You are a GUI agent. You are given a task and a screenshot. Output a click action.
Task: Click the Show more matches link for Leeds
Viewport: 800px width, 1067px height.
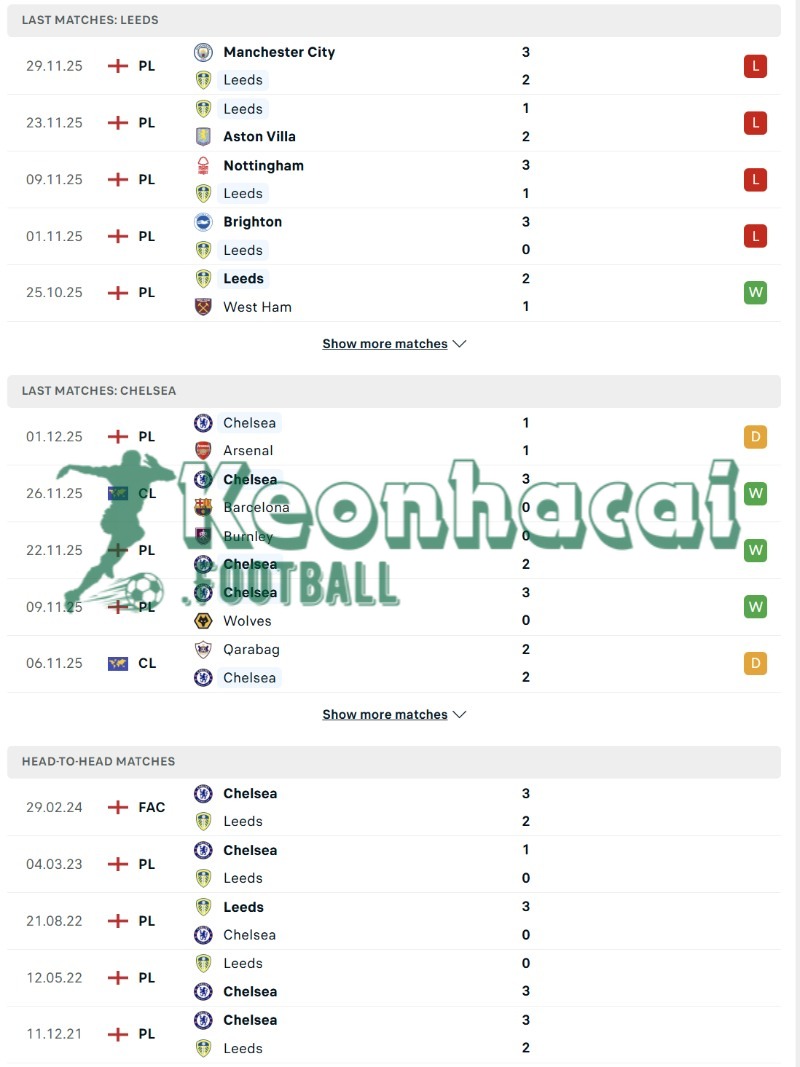click(385, 343)
